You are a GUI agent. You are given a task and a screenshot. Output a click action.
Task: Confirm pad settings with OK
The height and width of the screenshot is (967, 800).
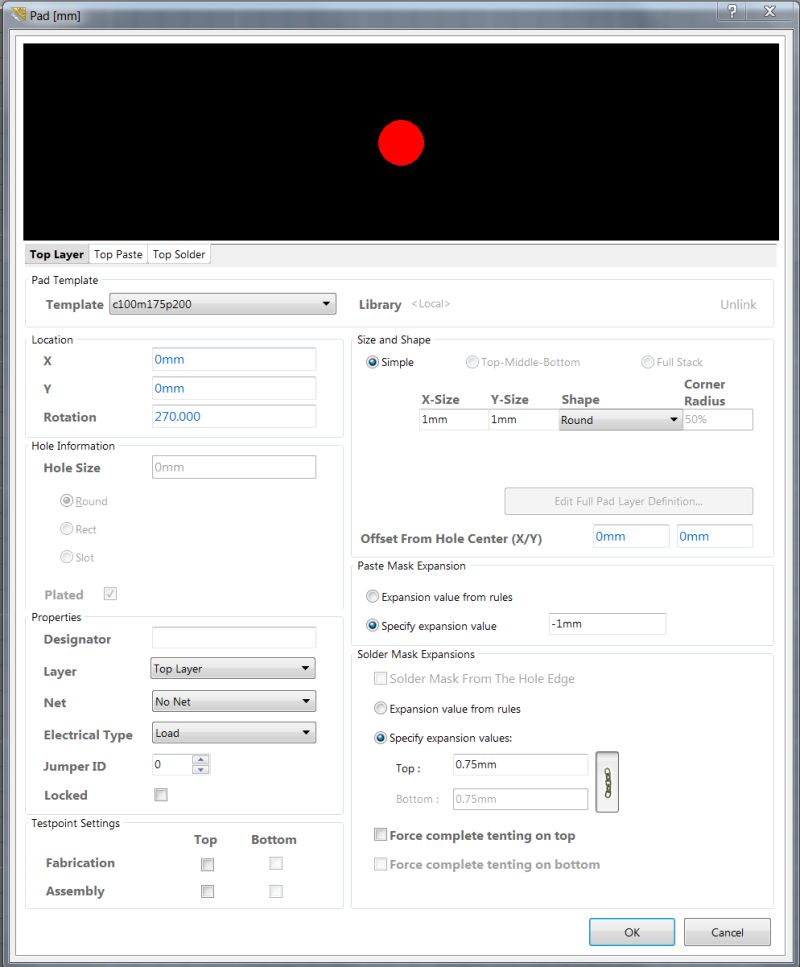632,931
